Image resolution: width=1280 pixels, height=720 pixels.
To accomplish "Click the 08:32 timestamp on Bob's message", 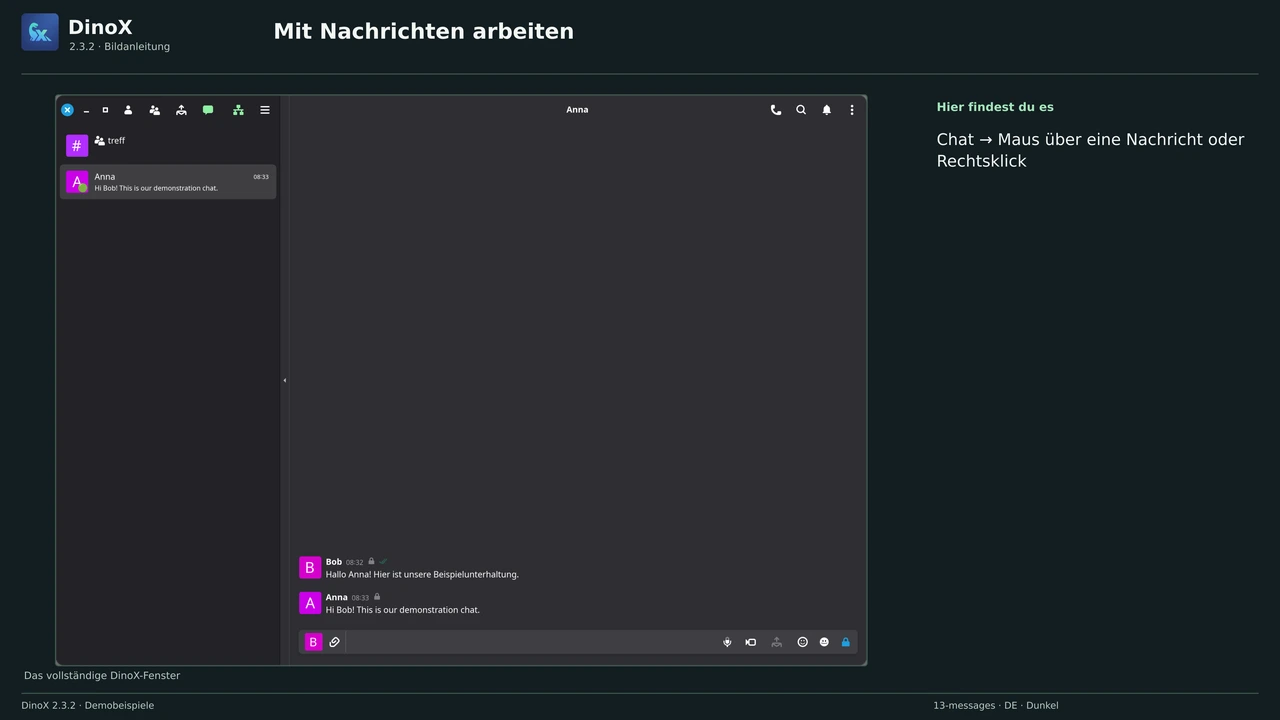I will [355, 563].
